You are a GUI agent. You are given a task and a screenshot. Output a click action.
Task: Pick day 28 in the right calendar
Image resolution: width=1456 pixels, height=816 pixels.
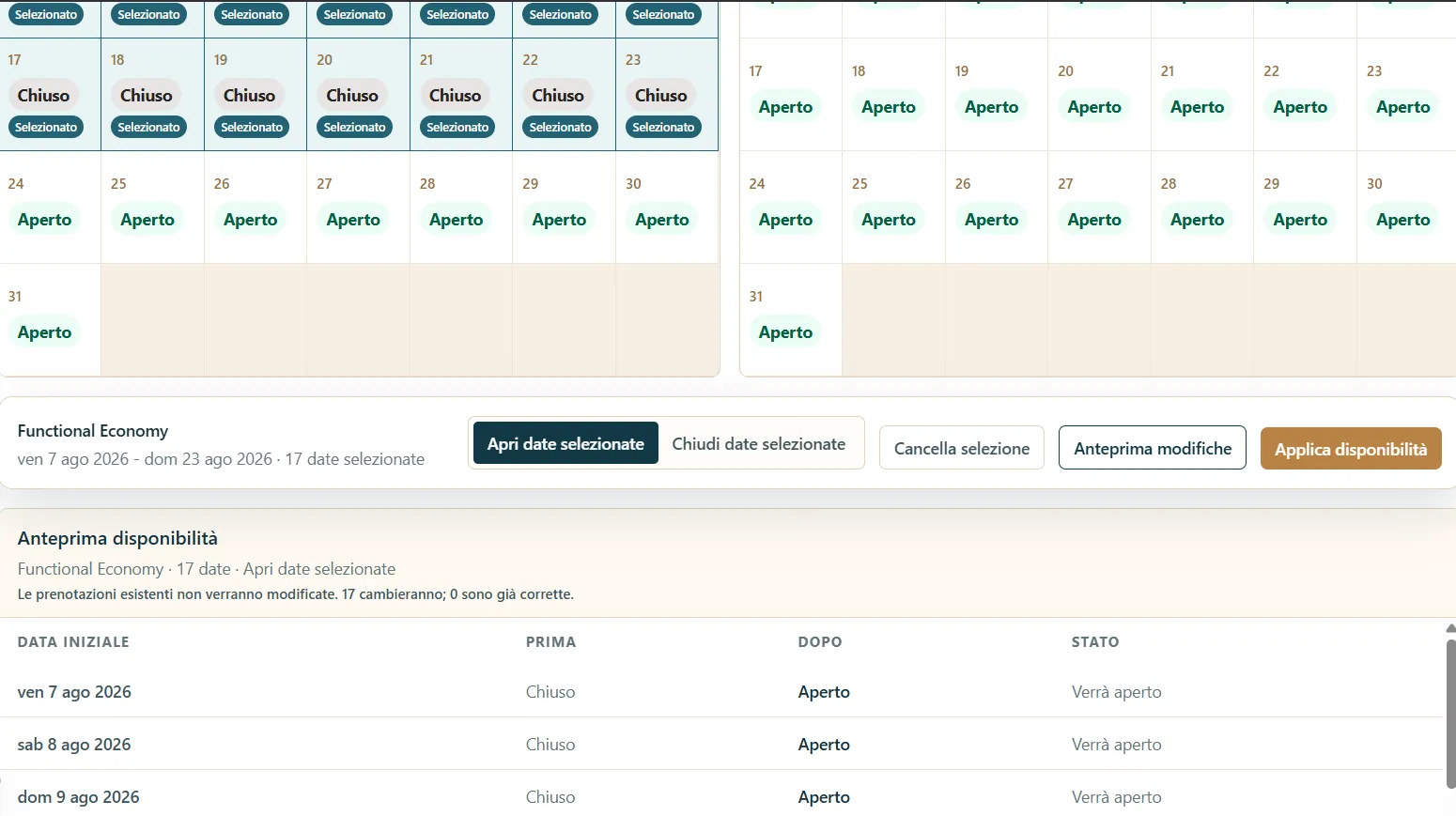pos(1202,208)
